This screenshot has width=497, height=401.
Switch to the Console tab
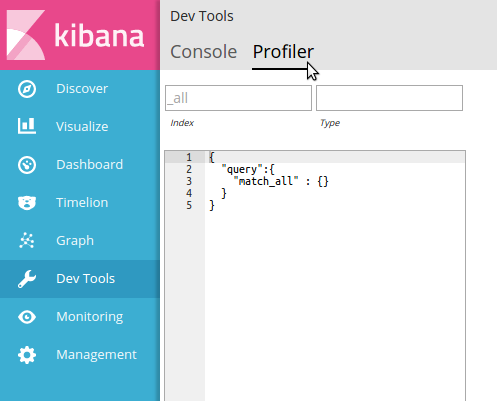(x=203, y=52)
